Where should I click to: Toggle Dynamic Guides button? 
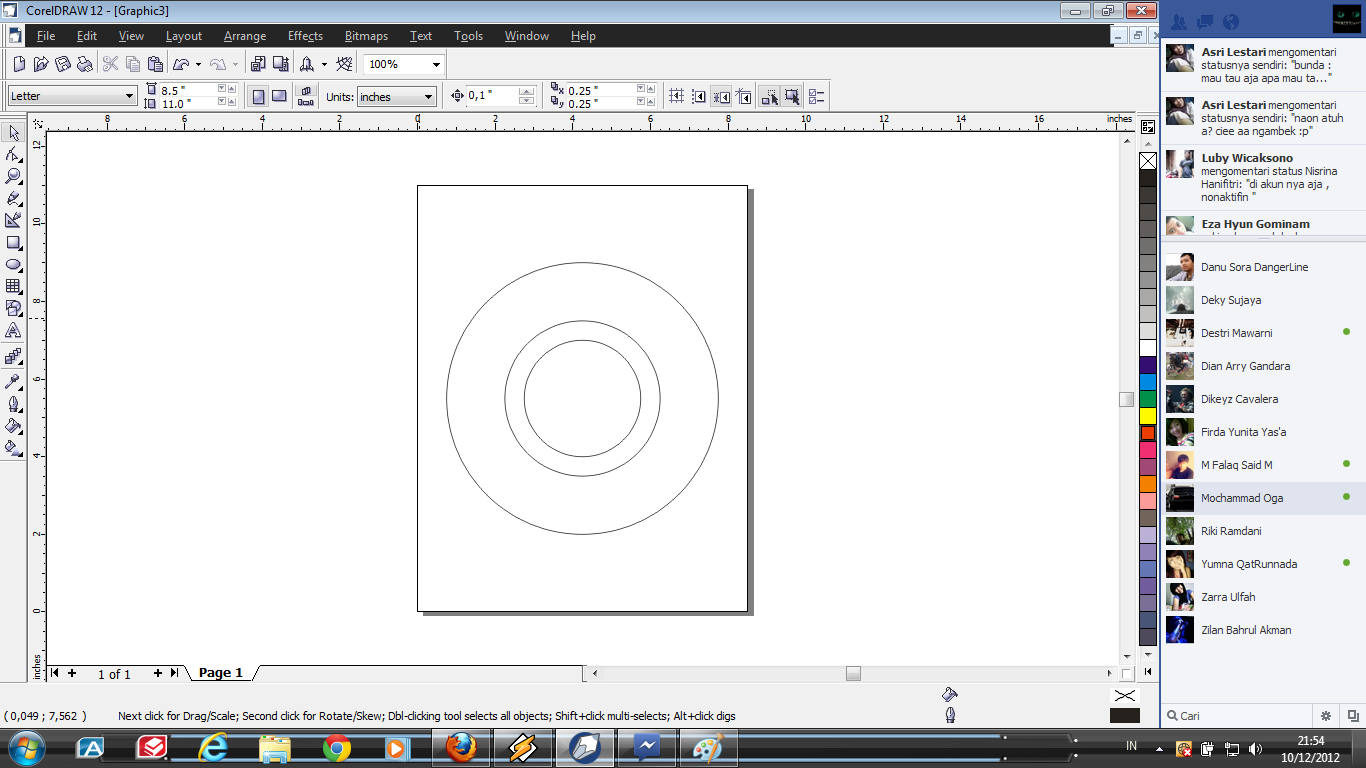click(x=743, y=97)
